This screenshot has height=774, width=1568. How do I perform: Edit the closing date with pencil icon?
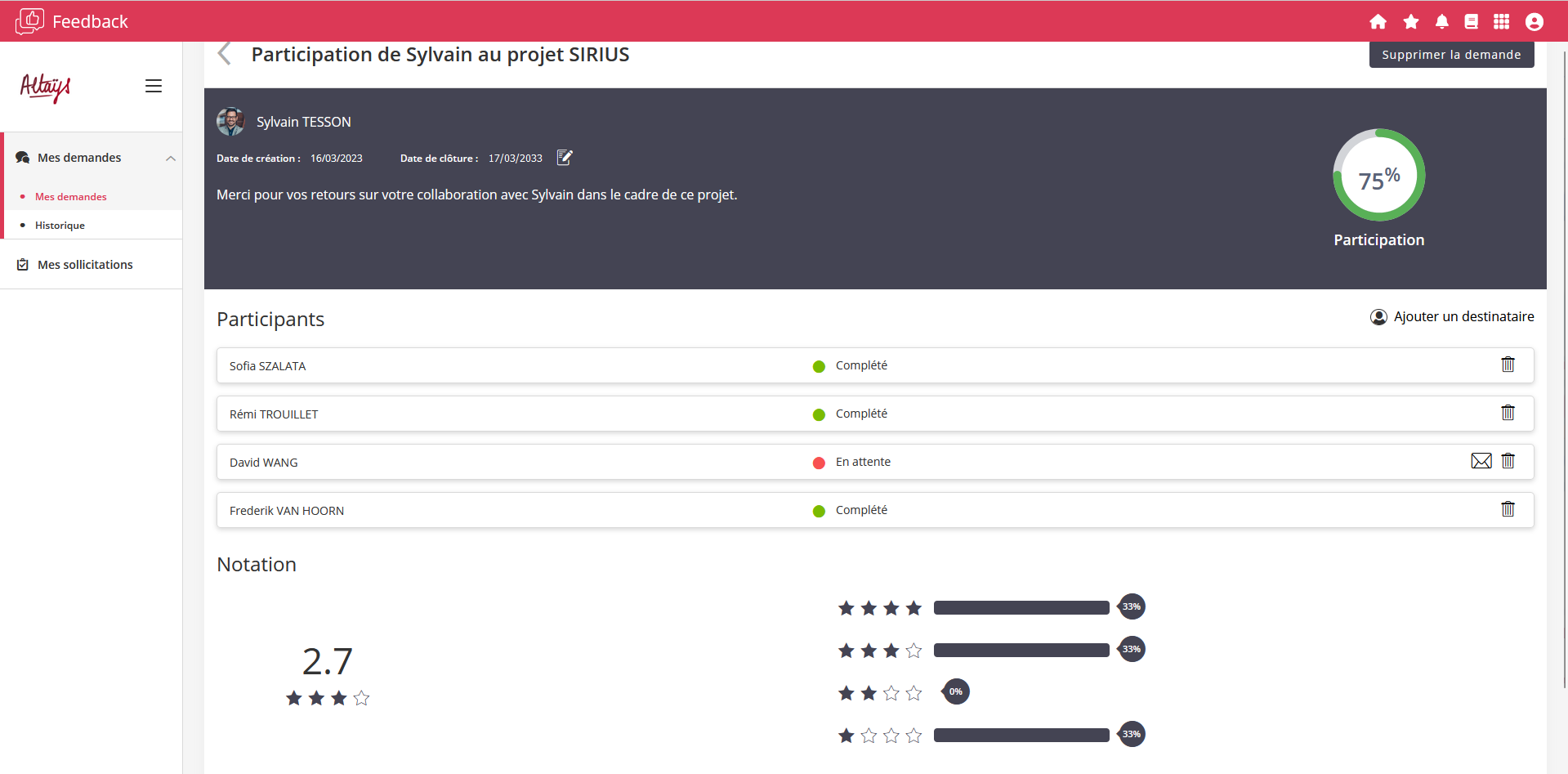coord(565,158)
